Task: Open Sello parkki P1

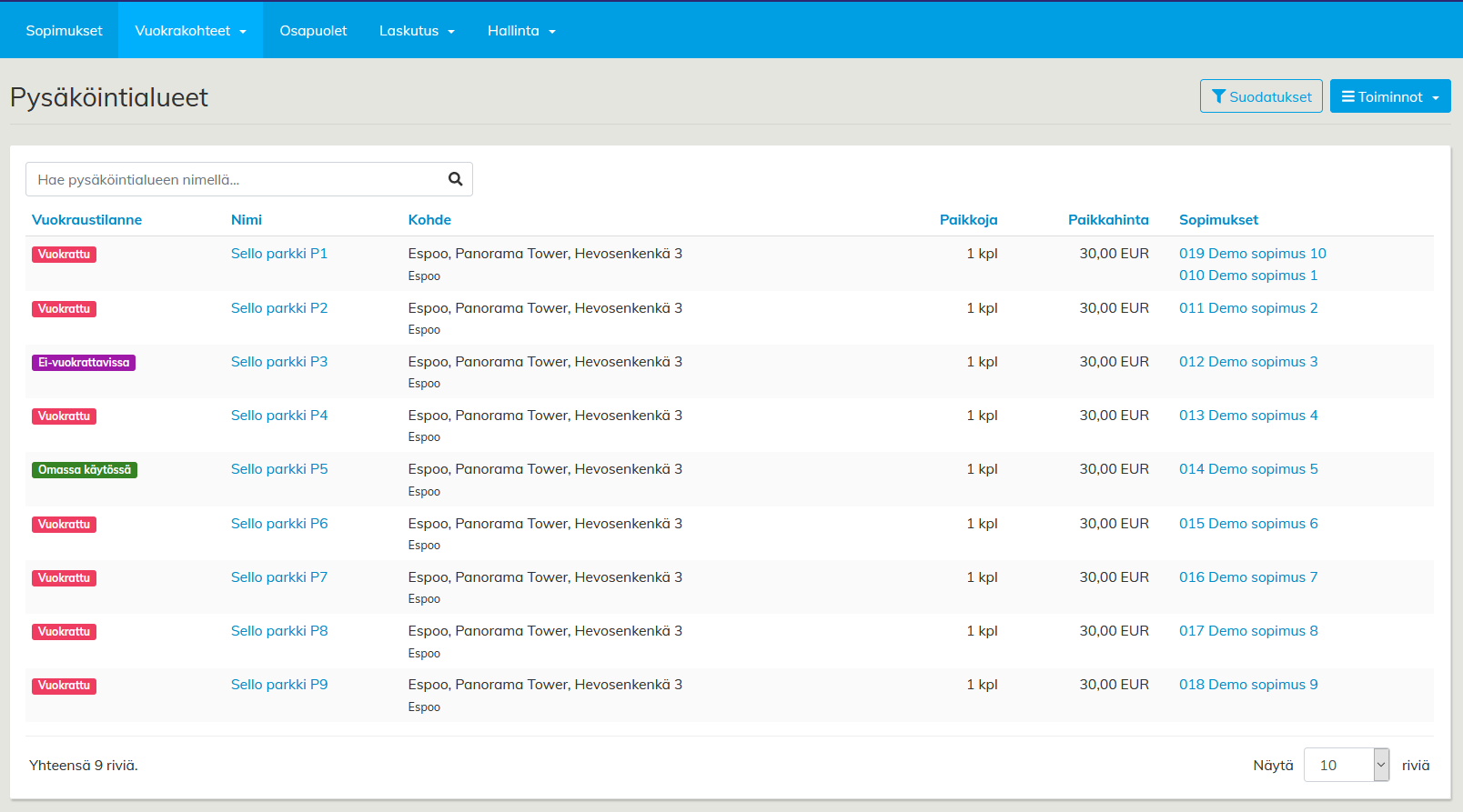Action: click(278, 254)
